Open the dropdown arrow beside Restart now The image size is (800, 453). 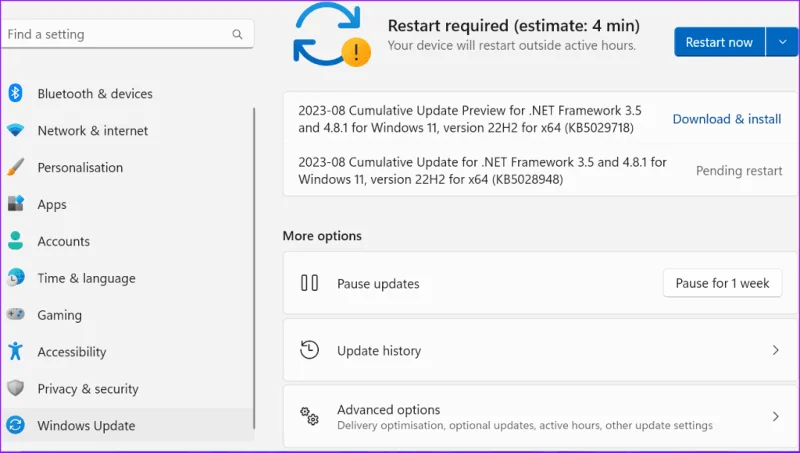point(782,42)
